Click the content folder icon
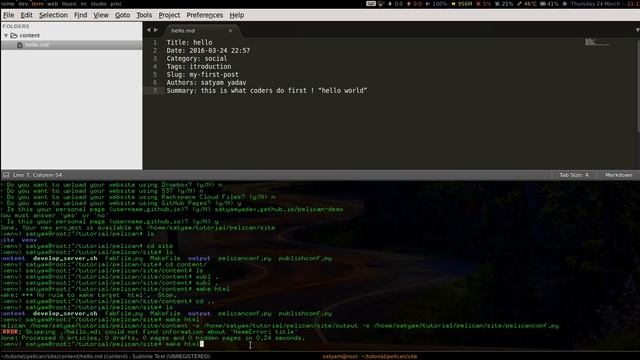The width and height of the screenshot is (640, 360). pyautogui.click(x=14, y=36)
